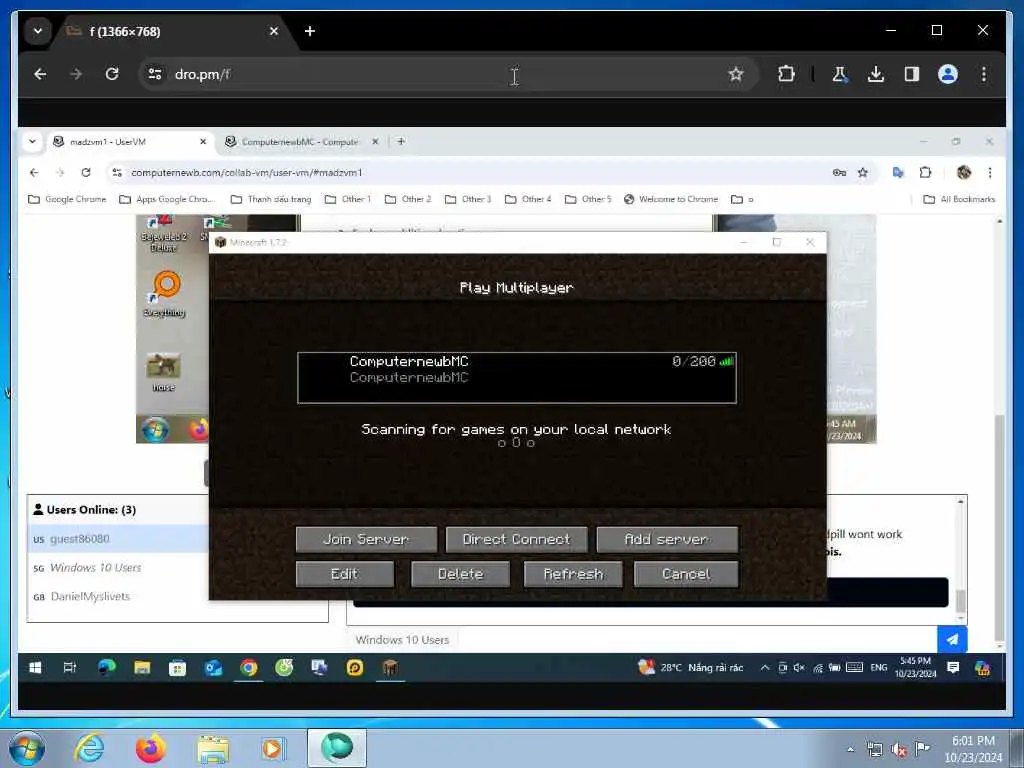The image size is (1024, 768).
Task: Click the Delete button in Minecraft
Action: click(460, 574)
